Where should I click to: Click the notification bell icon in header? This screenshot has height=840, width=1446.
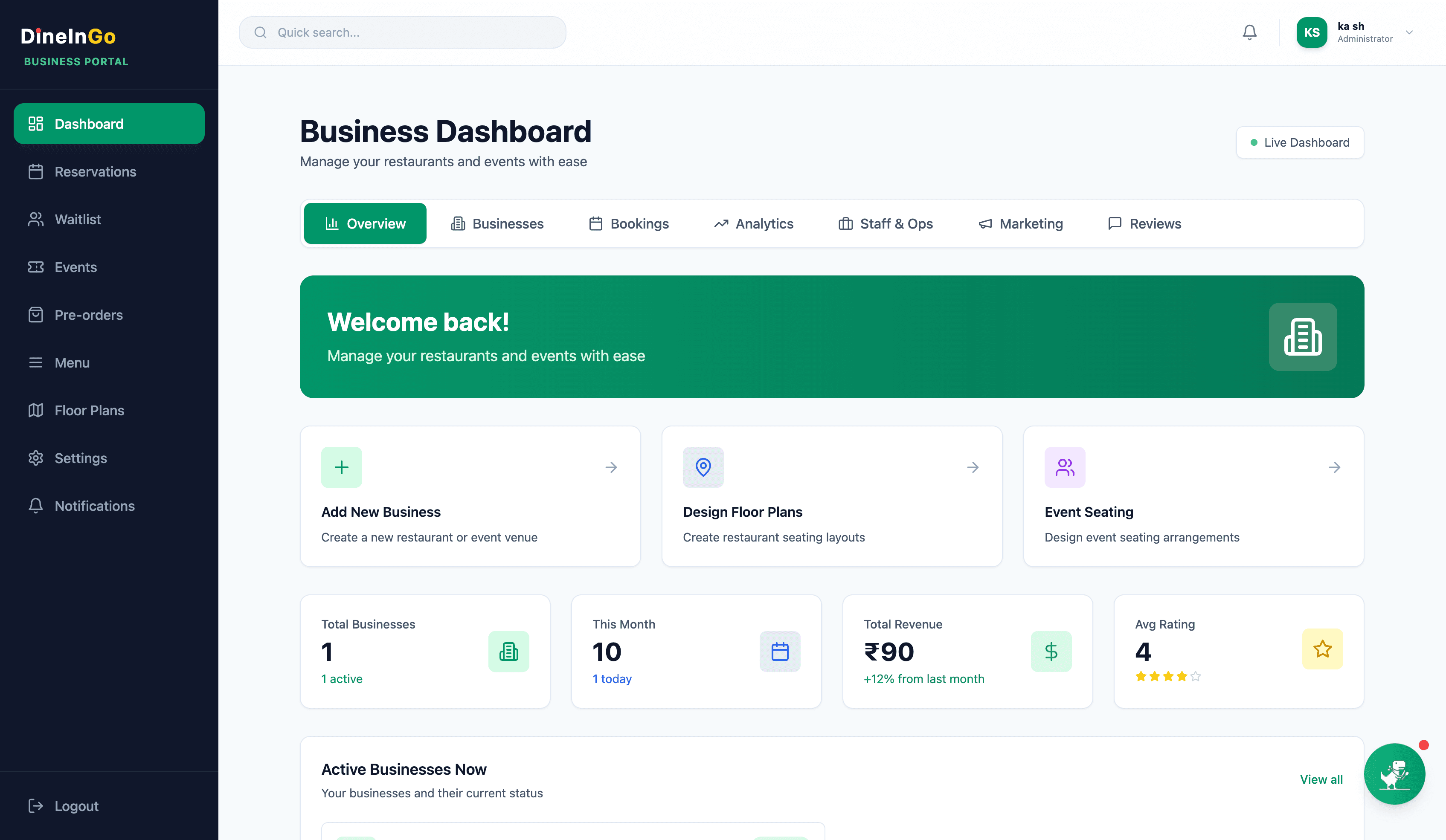coord(1249,32)
